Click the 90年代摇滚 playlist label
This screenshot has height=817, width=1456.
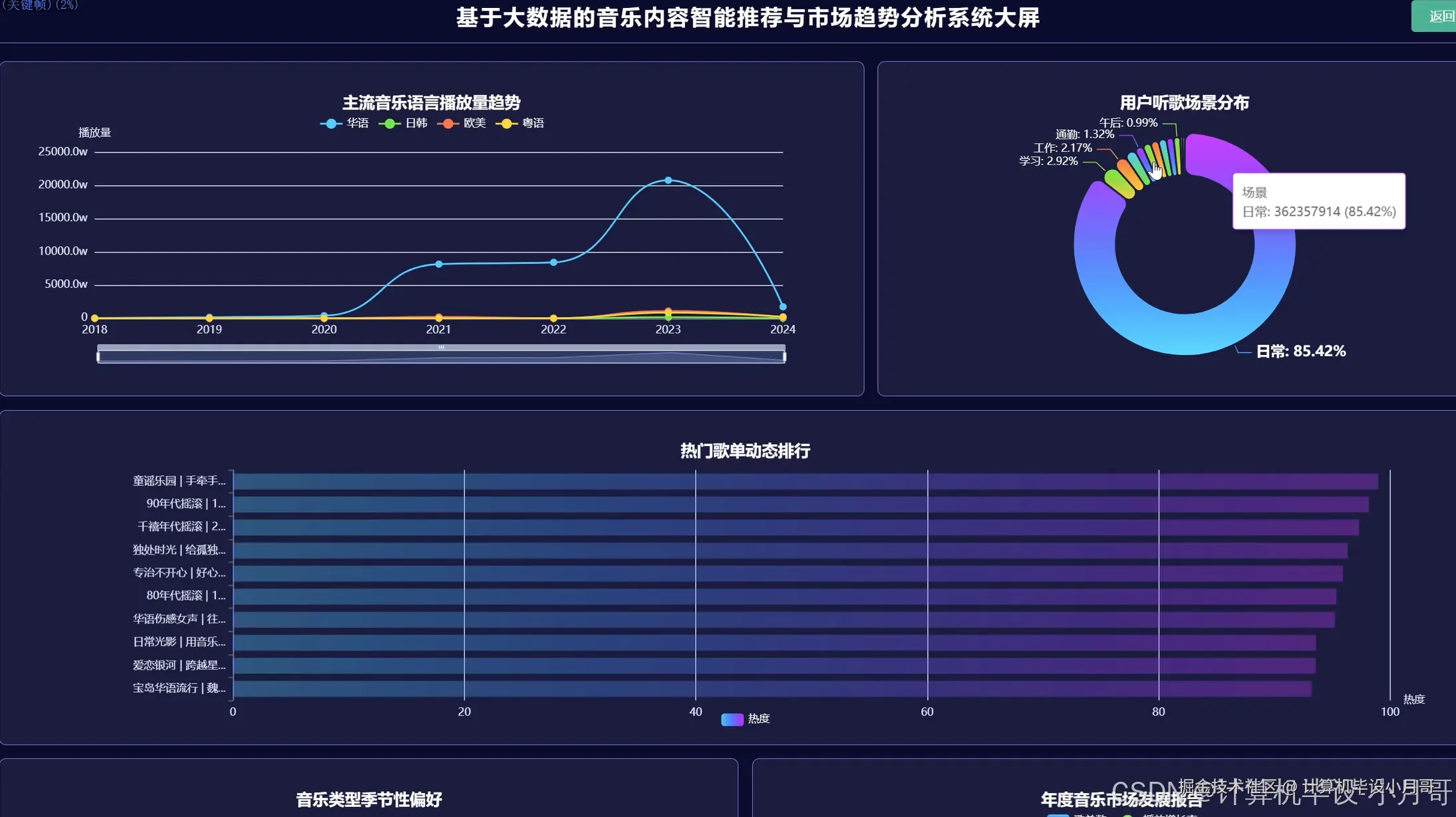click(186, 504)
